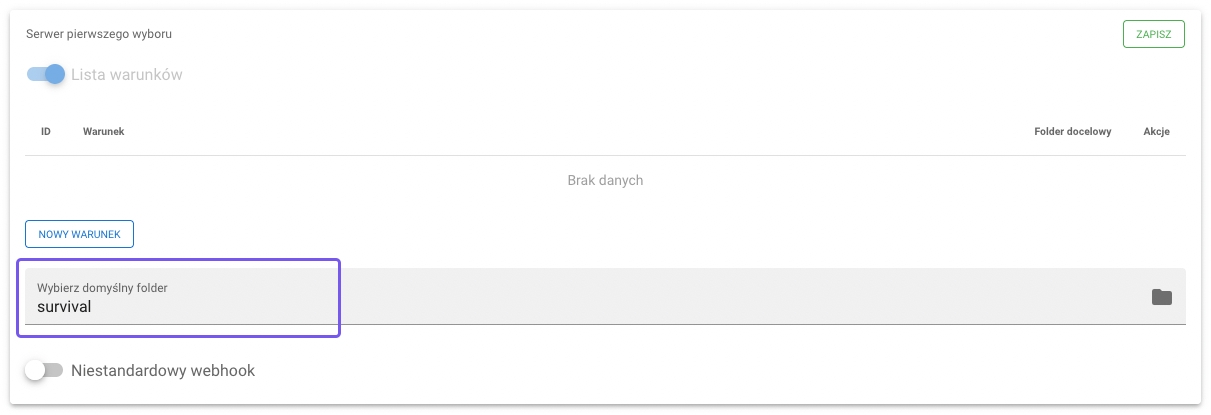Viewport: 1211px width, 415px height.
Task: Click the blue knob of Lista warunków switch
Action: pos(55,74)
